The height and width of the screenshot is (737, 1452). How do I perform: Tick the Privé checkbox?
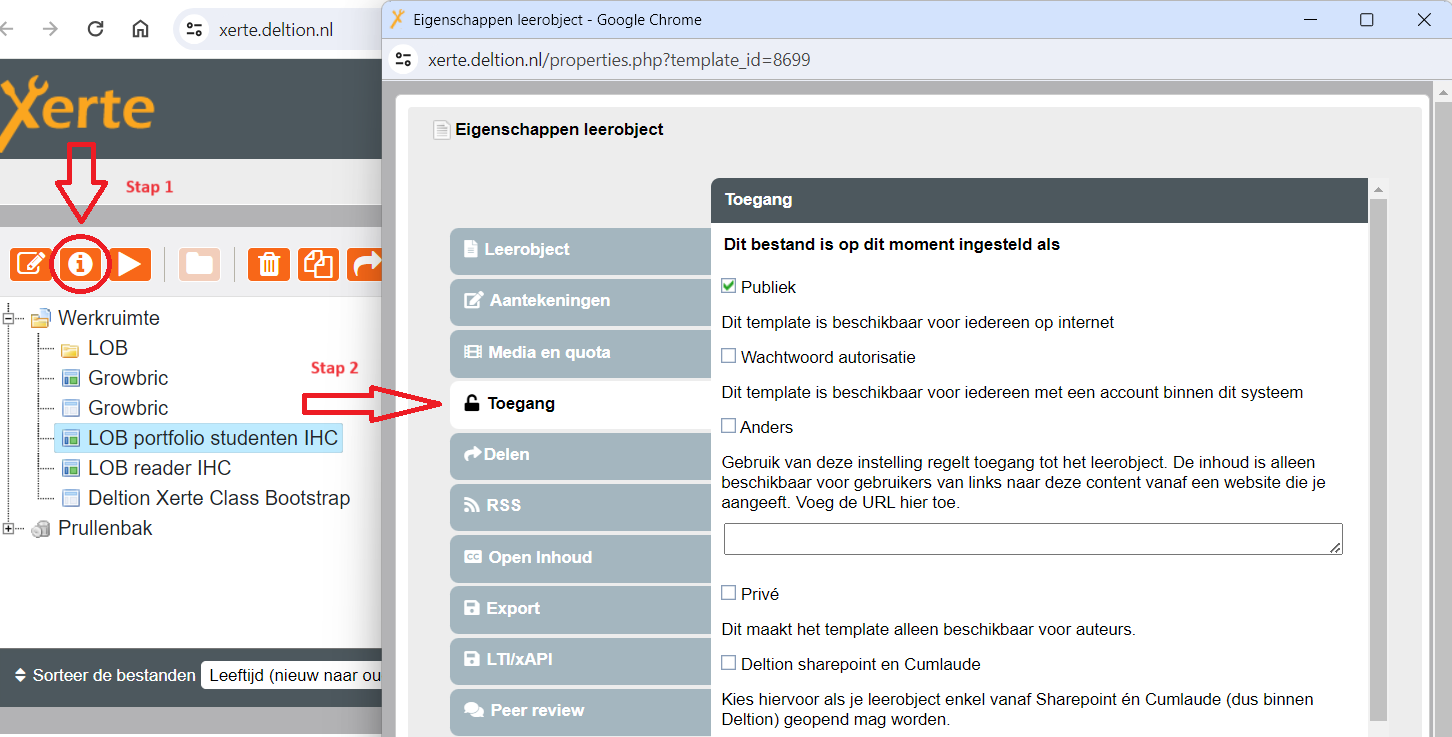tap(729, 593)
